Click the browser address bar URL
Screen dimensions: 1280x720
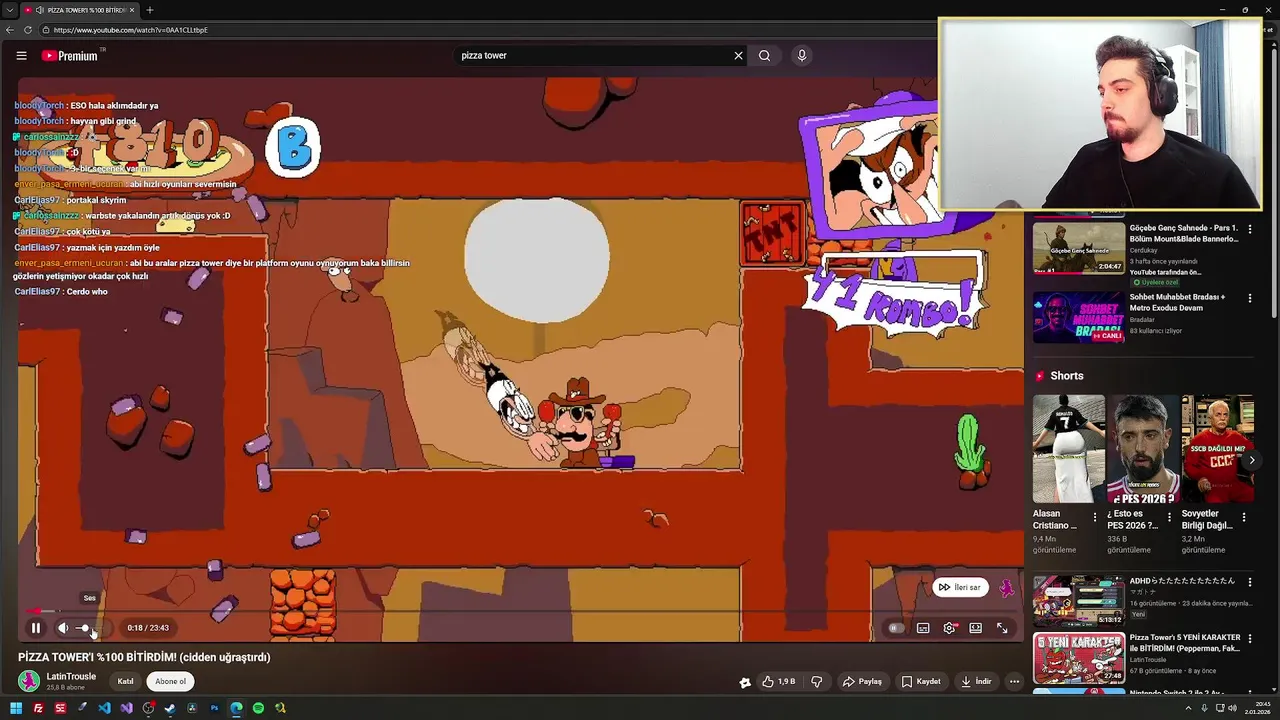130,30
